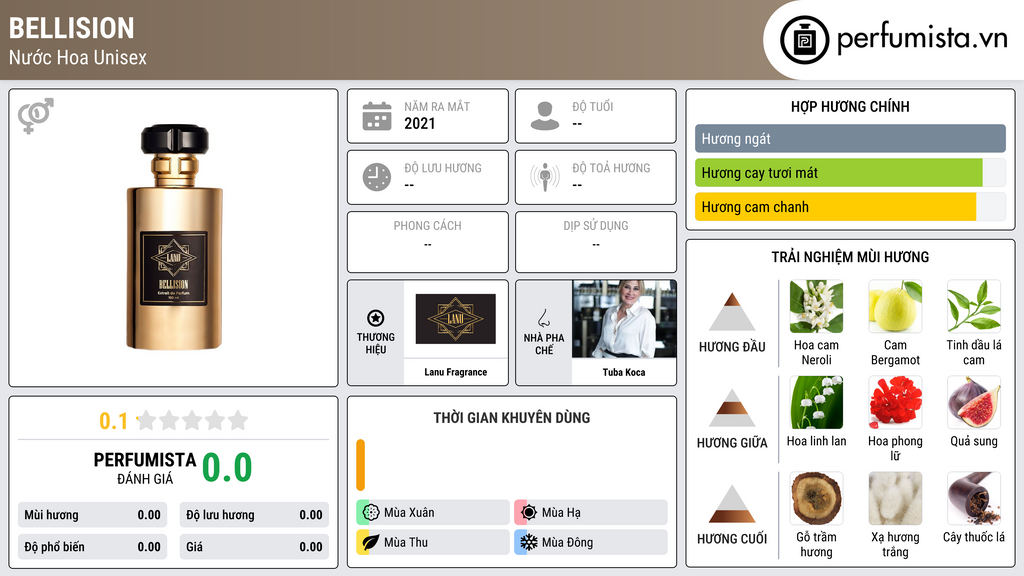The width and height of the screenshot is (1024, 576).
Task: Click the Bellision gold perfume bottle image
Action: pos(174,237)
